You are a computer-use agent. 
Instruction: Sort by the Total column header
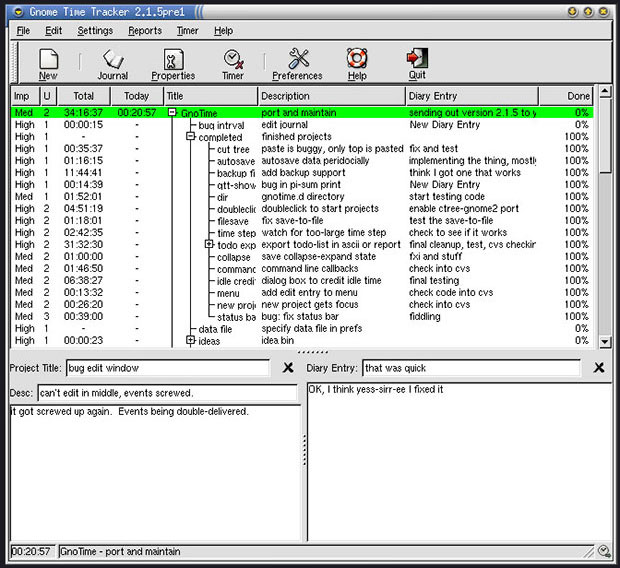click(x=84, y=96)
